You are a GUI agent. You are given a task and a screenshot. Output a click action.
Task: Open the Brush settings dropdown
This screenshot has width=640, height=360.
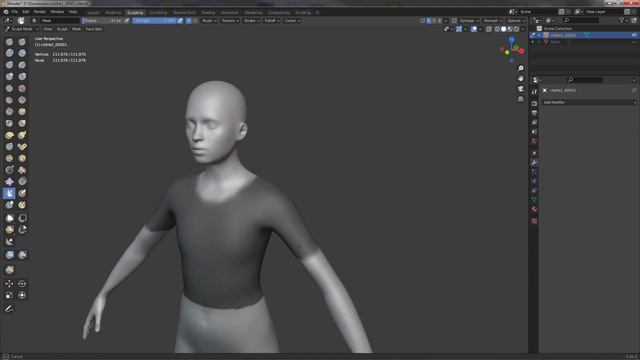pyautogui.click(x=209, y=20)
